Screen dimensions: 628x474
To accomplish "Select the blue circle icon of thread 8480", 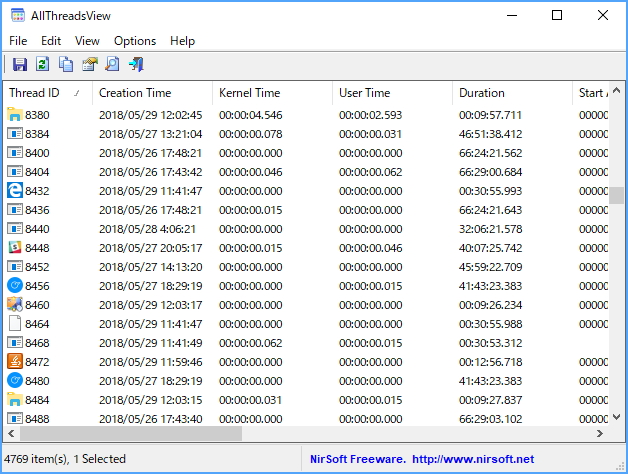I will pyautogui.click(x=15, y=381).
